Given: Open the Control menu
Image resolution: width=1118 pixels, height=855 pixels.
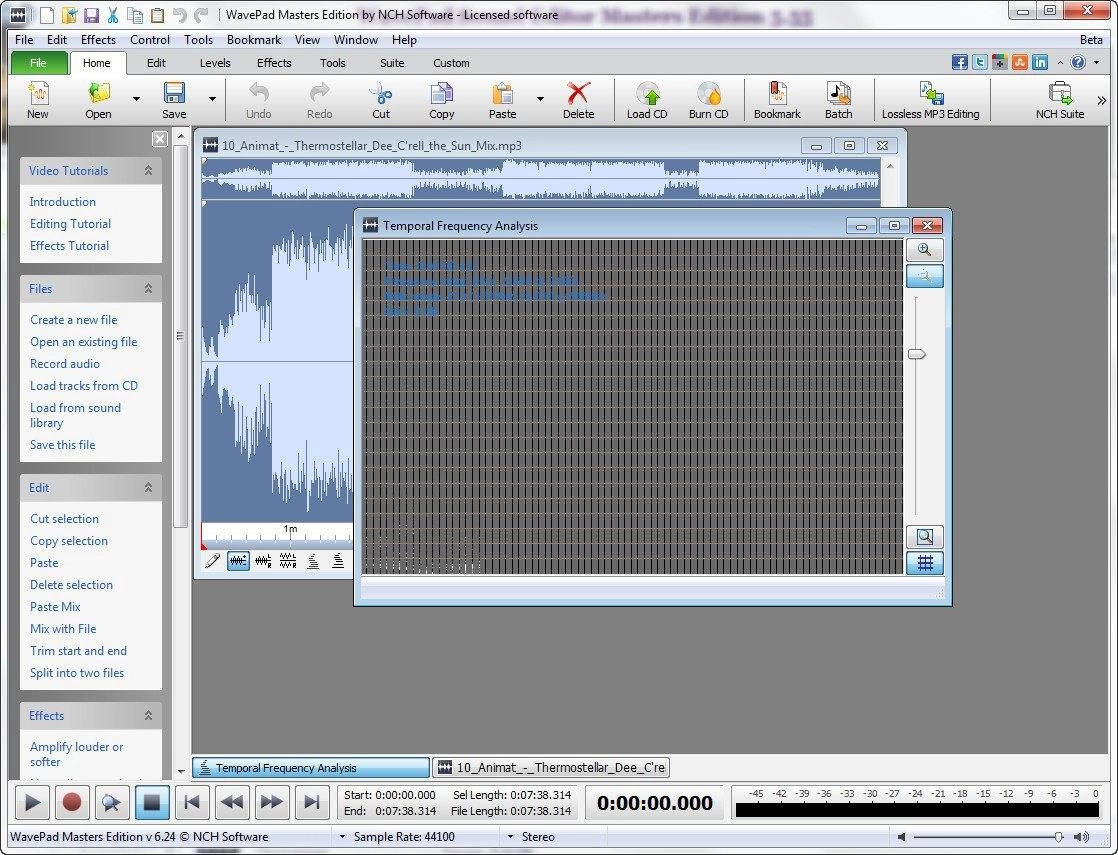Looking at the screenshot, I should click(x=150, y=40).
